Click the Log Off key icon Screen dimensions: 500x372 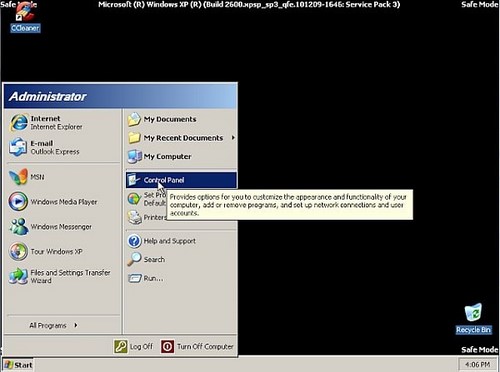(121, 347)
